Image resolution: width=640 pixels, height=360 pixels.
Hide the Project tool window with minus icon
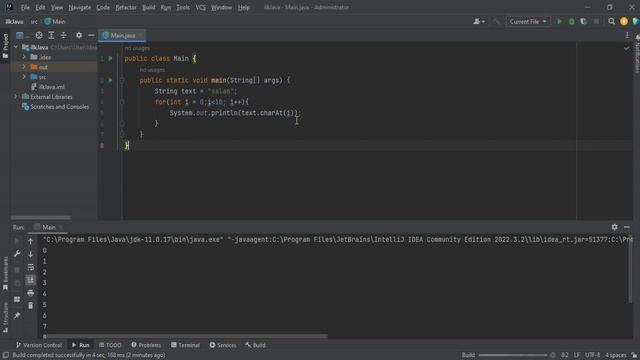(91, 36)
